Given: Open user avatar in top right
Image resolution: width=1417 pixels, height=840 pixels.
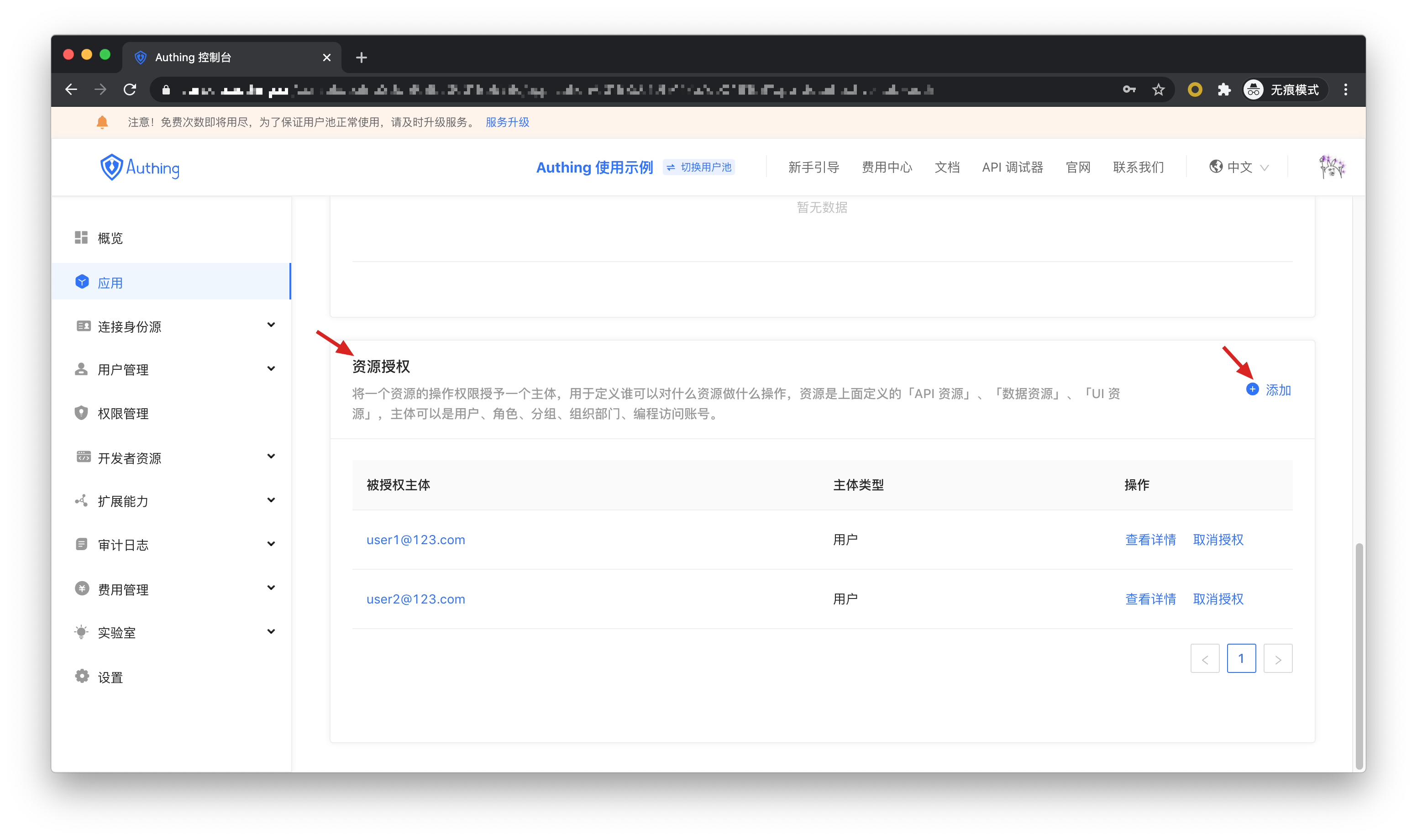Looking at the screenshot, I should 1331,167.
